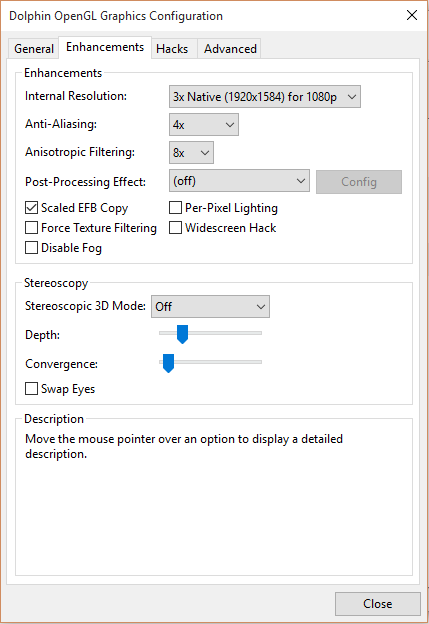This screenshot has height=624, width=429.
Task: Open the Internal Resolution dropdown
Action: 265,96
